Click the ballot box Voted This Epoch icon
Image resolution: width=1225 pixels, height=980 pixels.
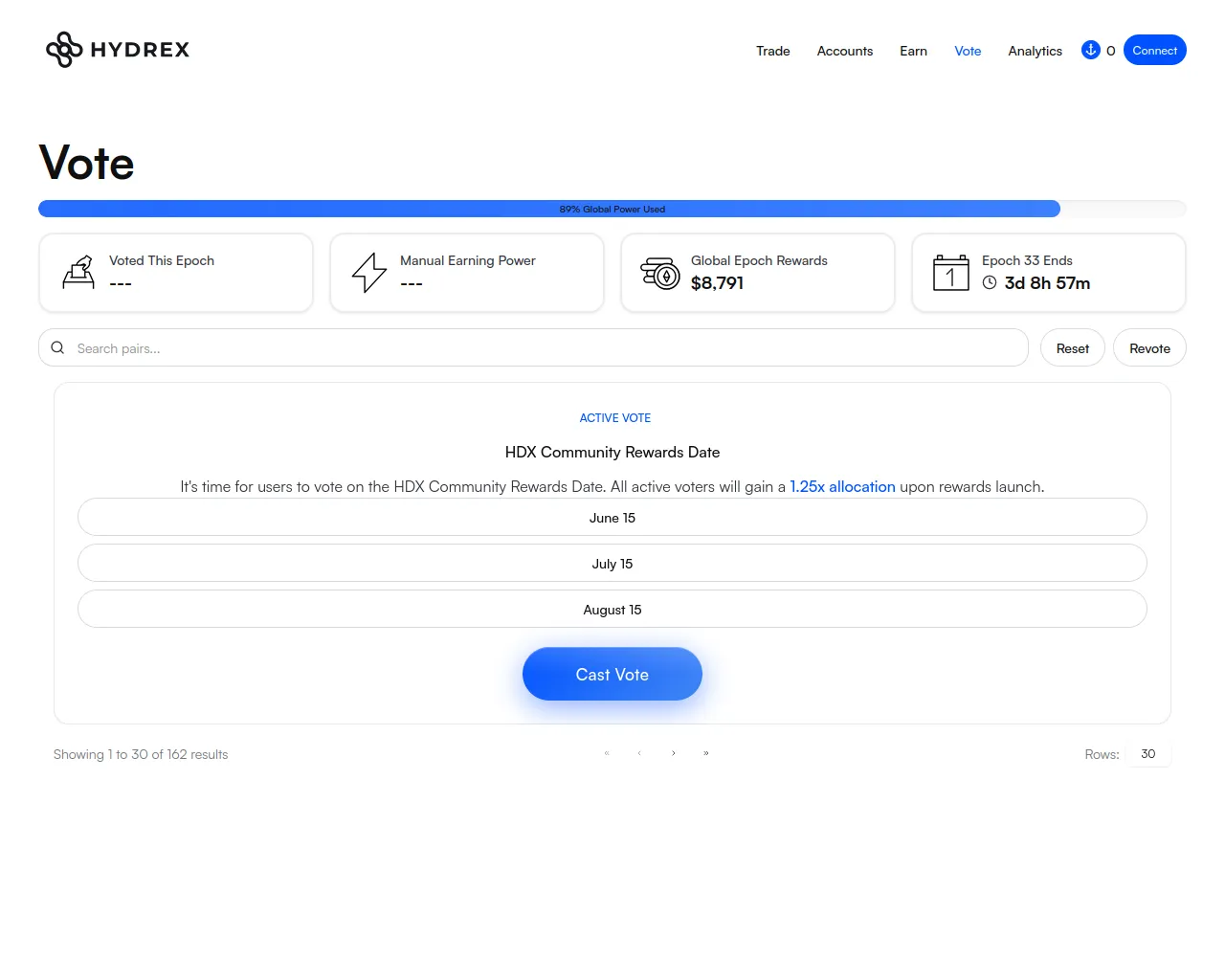[x=78, y=273]
